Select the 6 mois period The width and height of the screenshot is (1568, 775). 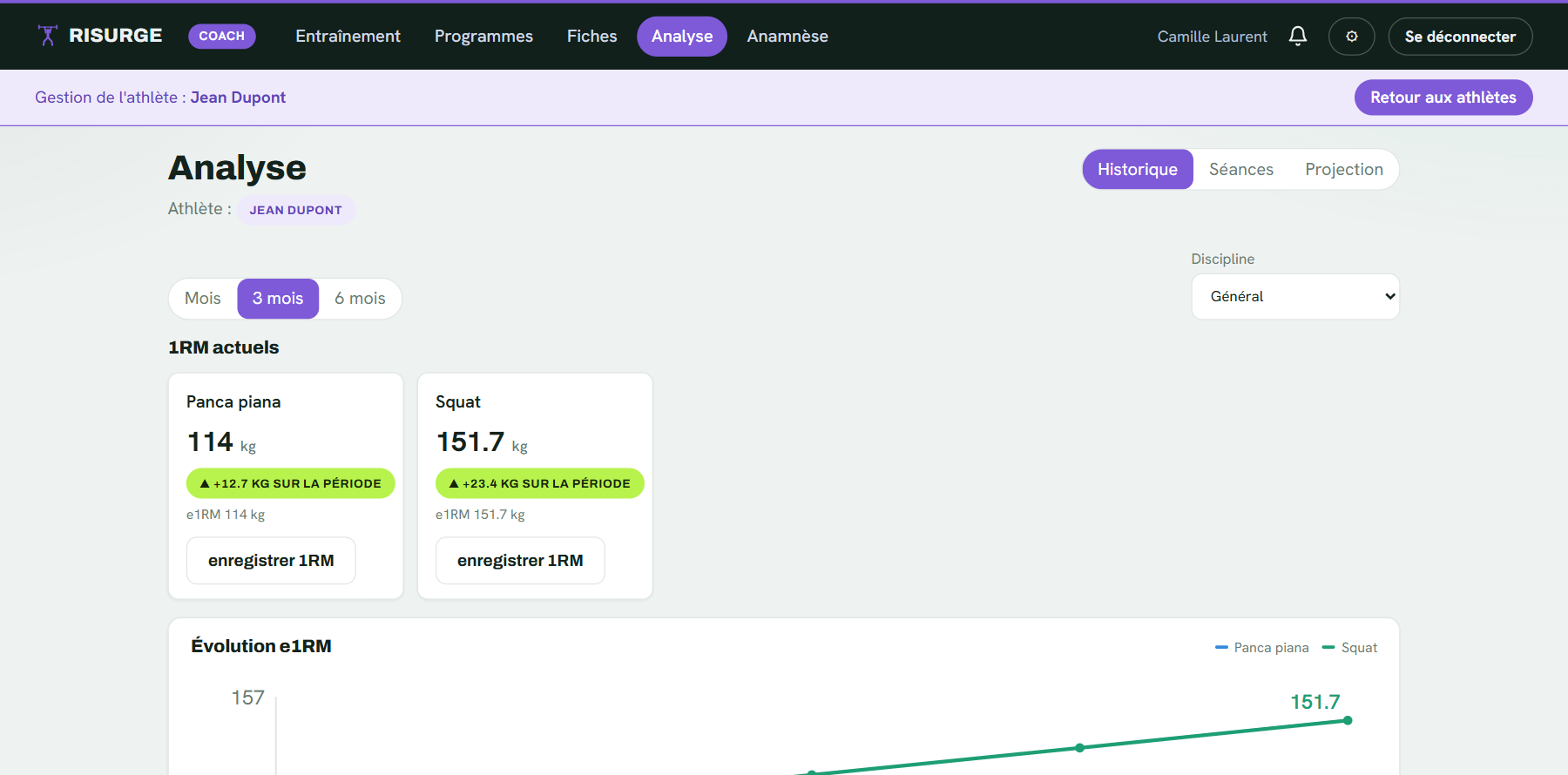(360, 299)
